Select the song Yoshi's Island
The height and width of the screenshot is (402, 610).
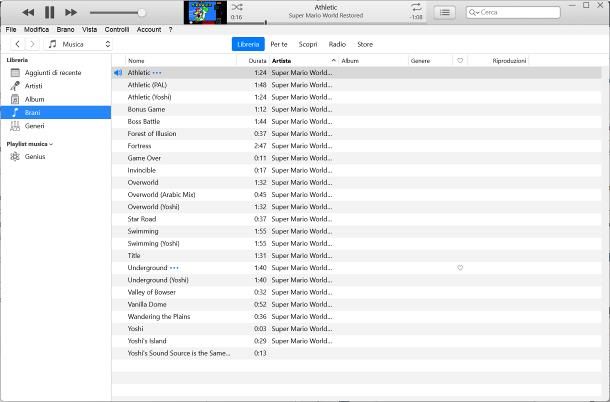coord(356,341)
